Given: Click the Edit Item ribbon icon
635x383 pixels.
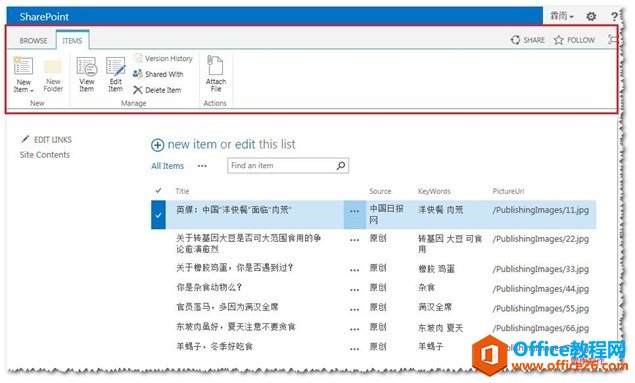Looking at the screenshot, I should pos(116,74).
